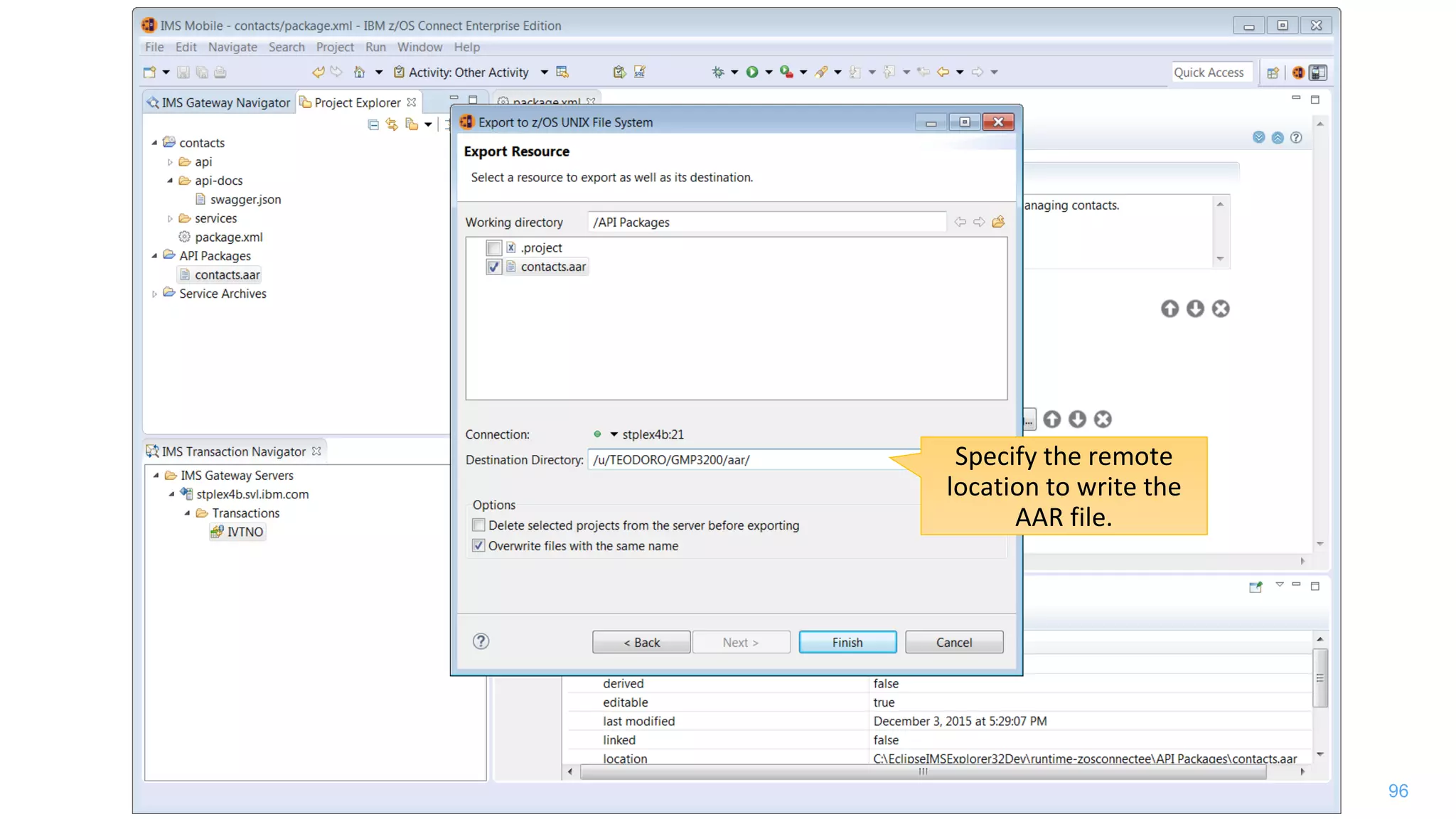Click the Print toolbar icon
Image resolution: width=1456 pixels, height=819 pixels.
point(220,72)
